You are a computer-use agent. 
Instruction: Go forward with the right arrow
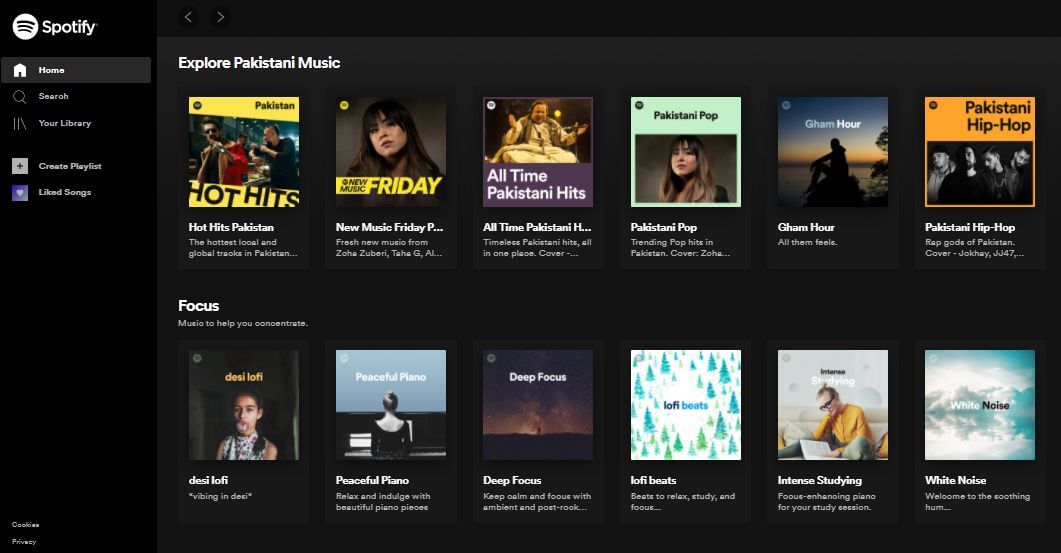(220, 17)
